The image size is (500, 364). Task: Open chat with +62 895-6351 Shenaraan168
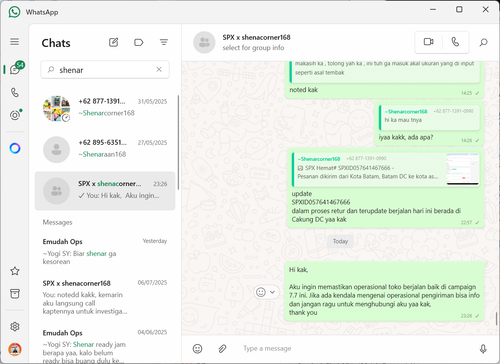click(x=105, y=150)
